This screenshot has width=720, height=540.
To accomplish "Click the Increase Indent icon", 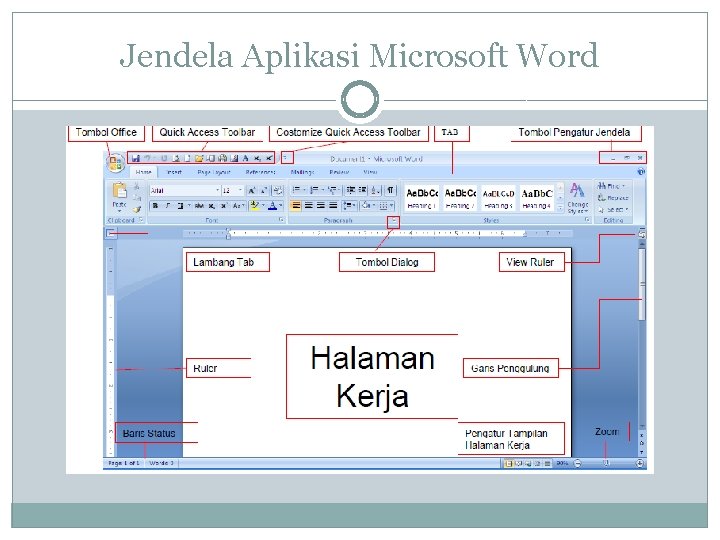I will point(362,190).
